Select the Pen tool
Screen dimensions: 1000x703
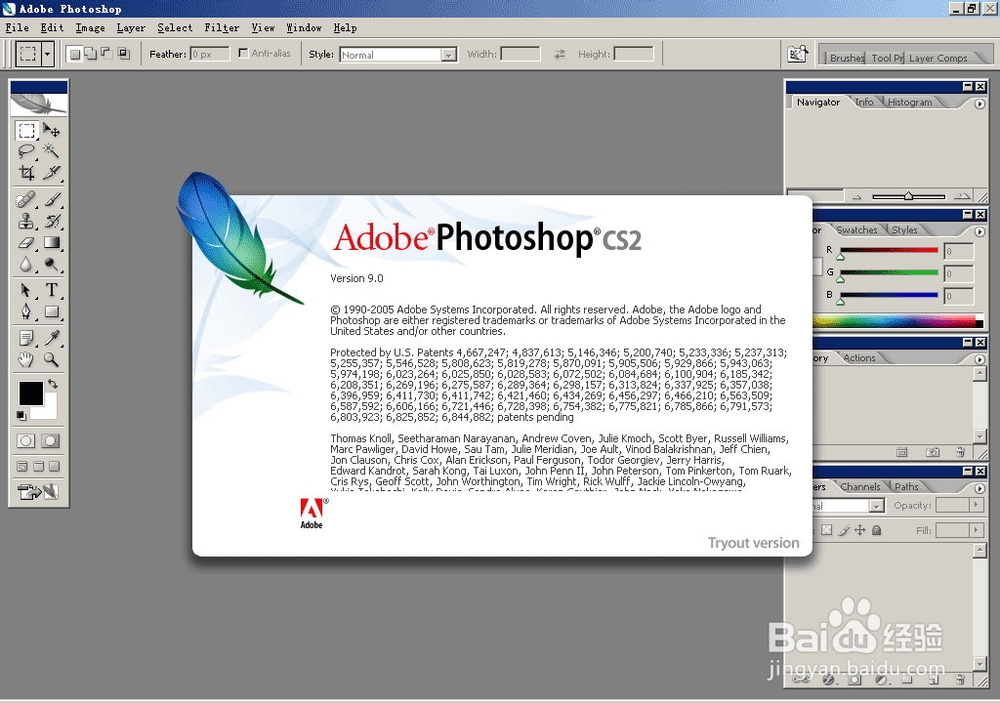[x=26, y=311]
